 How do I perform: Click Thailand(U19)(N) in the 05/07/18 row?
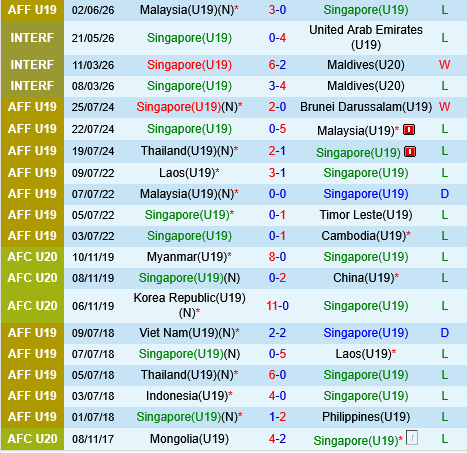(x=187, y=375)
